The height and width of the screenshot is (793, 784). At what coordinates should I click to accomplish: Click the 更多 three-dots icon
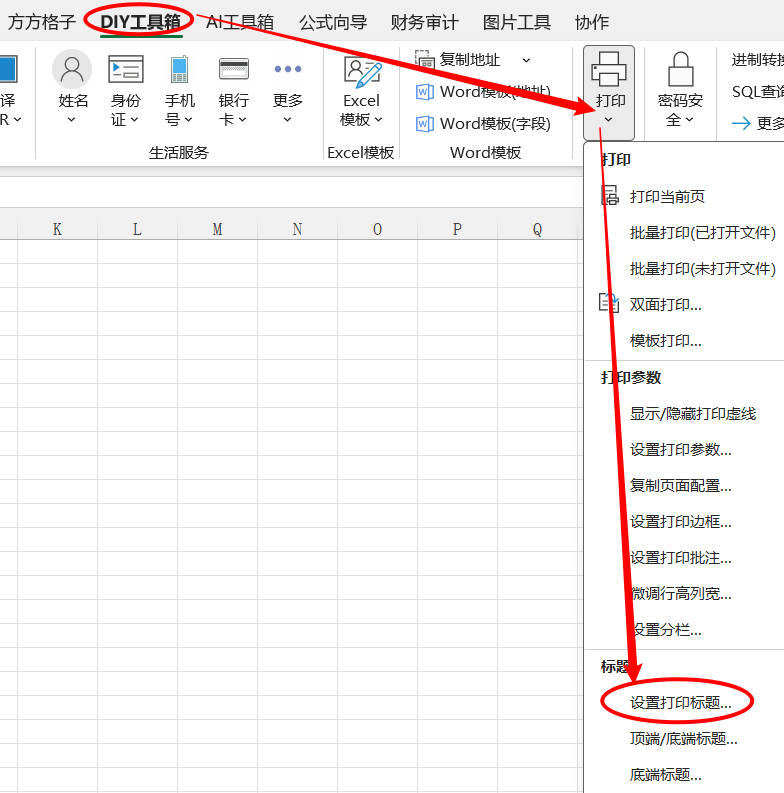(287, 69)
